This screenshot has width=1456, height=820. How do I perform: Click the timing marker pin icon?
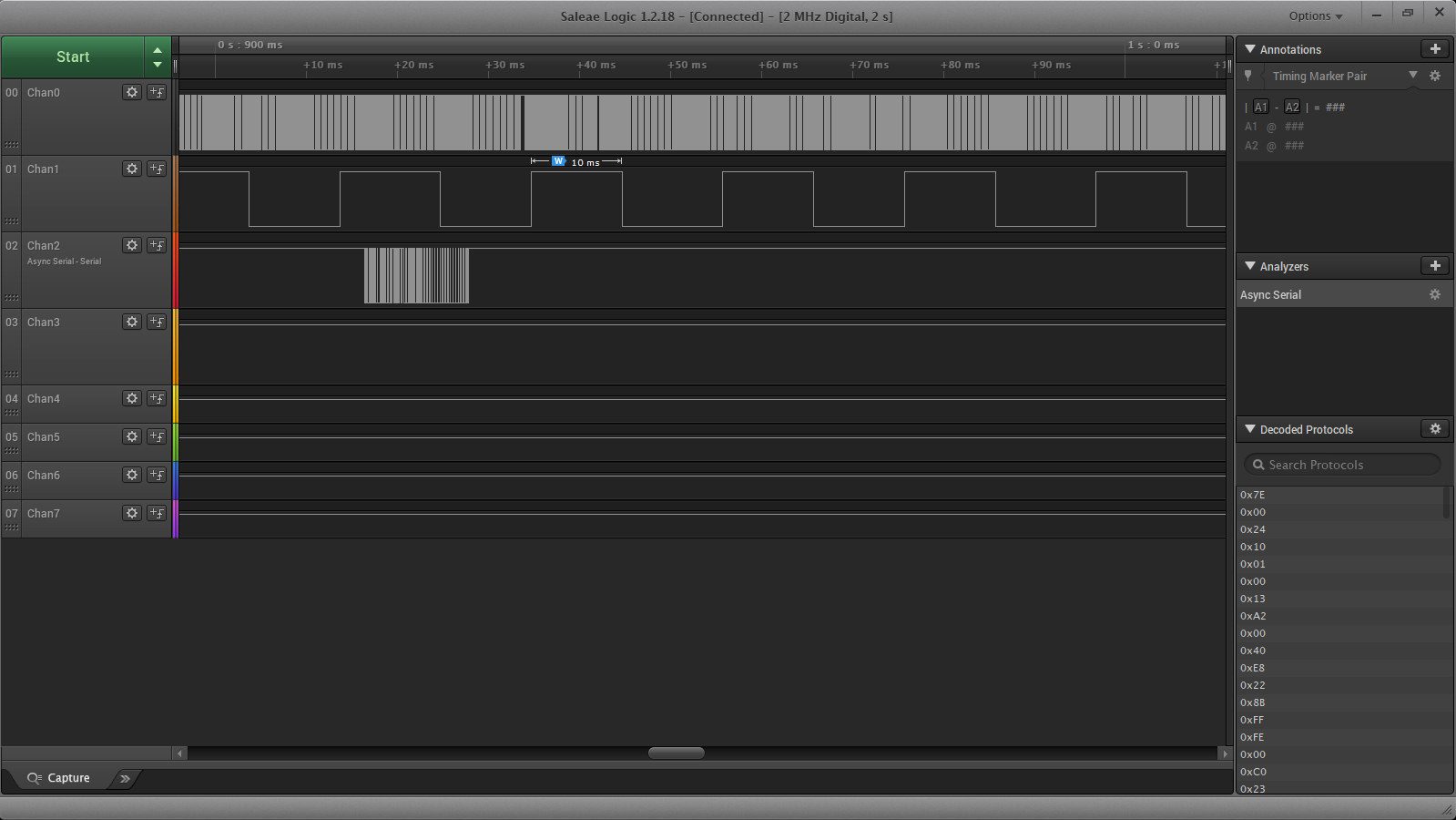pyautogui.click(x=1248, y=76)
